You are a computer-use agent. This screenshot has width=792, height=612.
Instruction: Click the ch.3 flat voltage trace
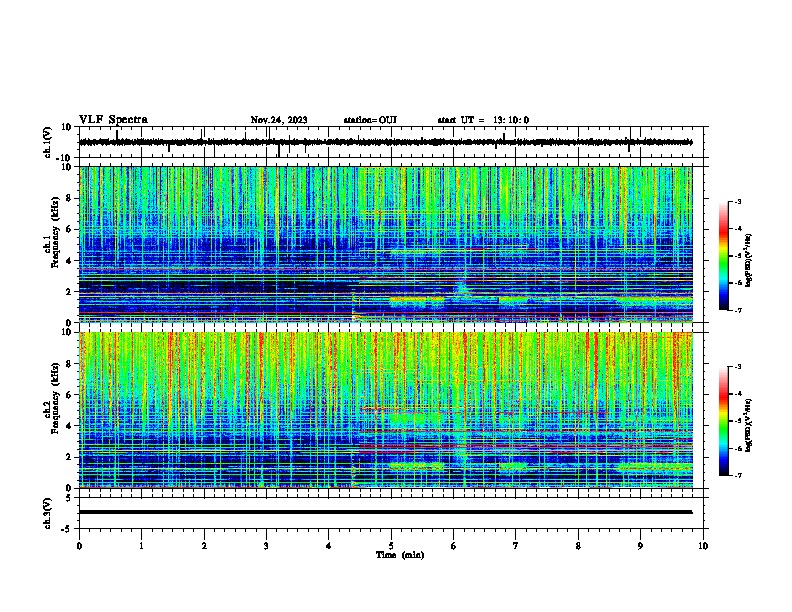385,512
